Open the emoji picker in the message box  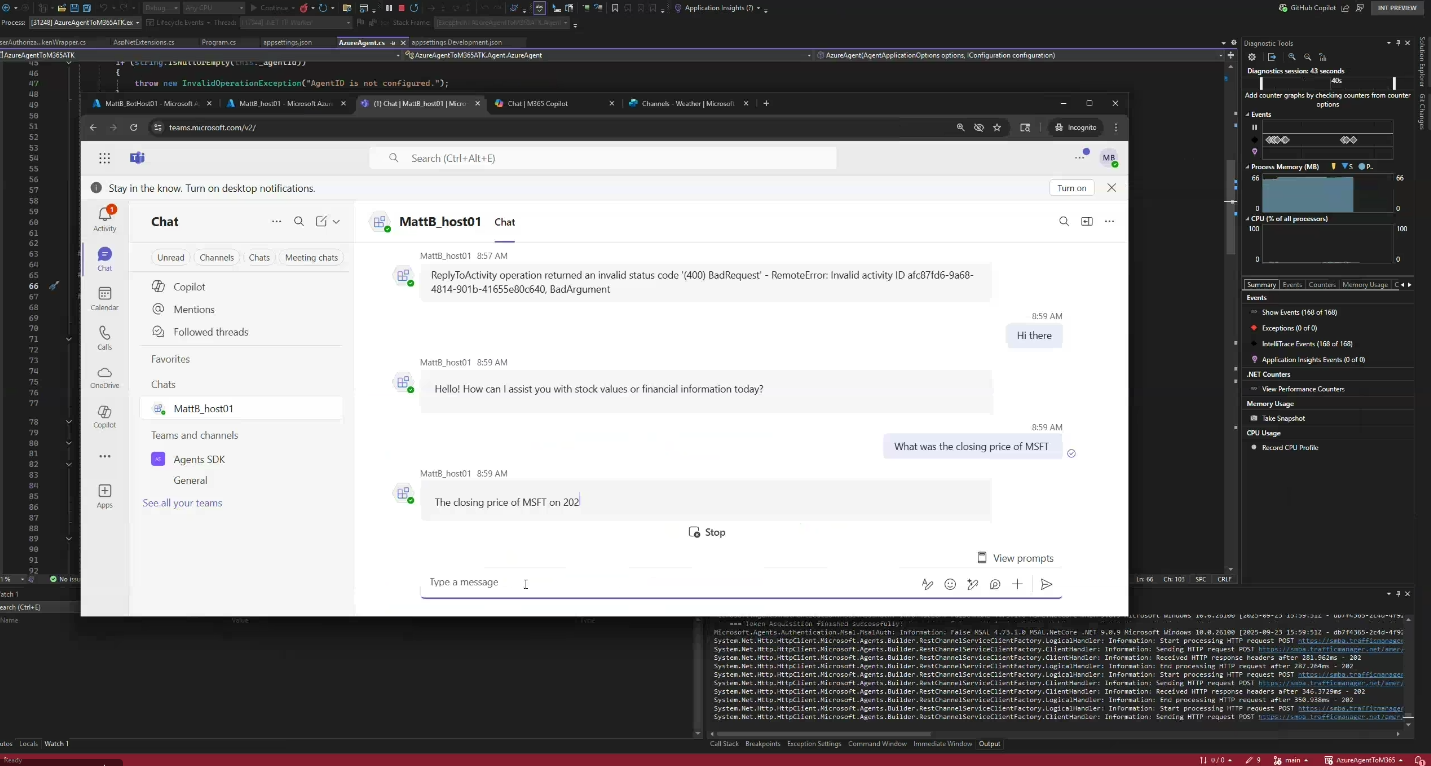coord(950,584)
